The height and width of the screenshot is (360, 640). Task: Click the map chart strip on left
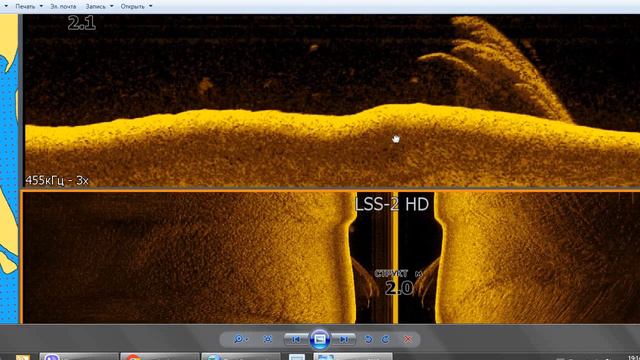(9, 169)
